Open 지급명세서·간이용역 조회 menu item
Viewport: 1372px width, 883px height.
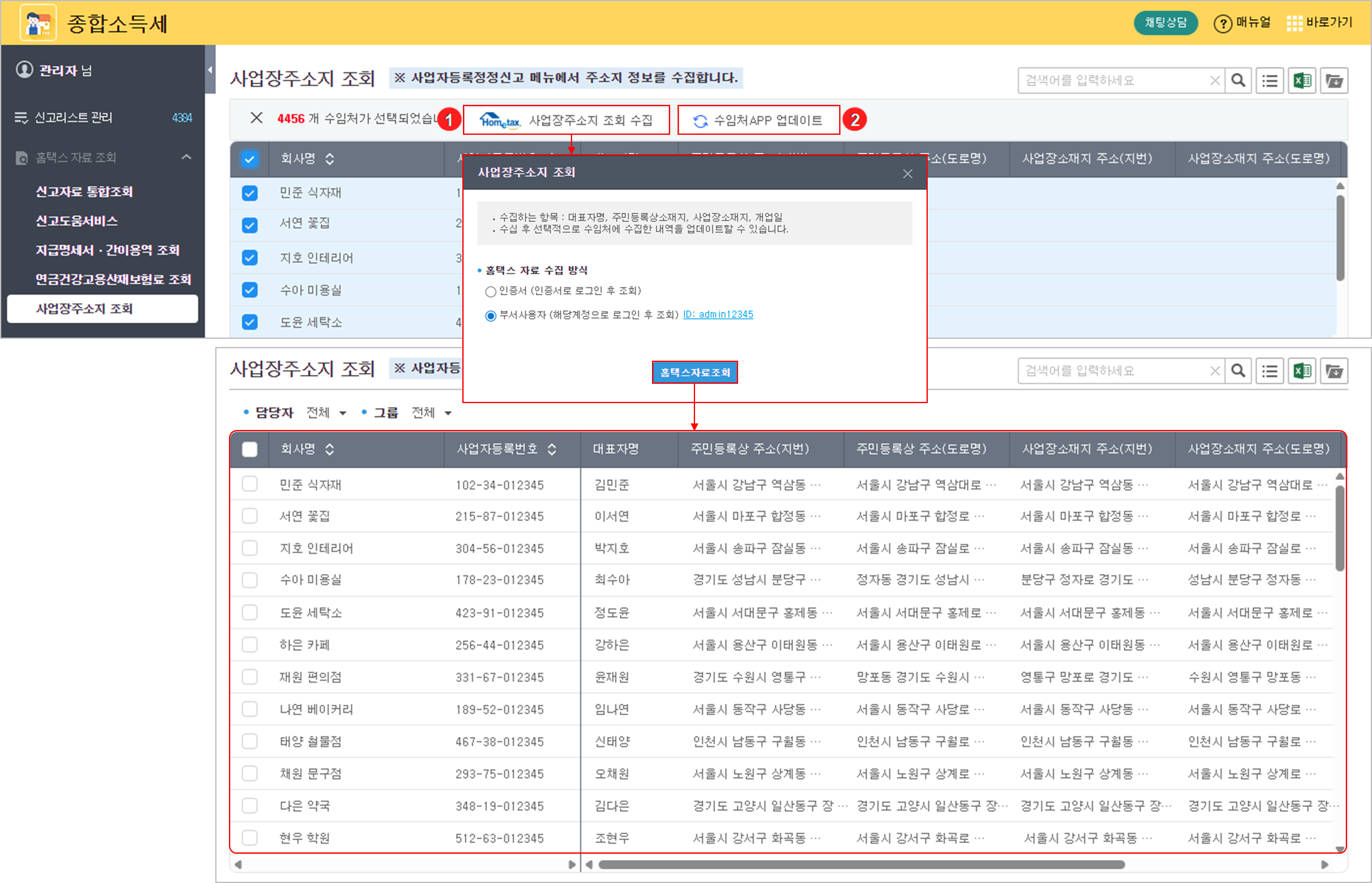pos(107,250)
